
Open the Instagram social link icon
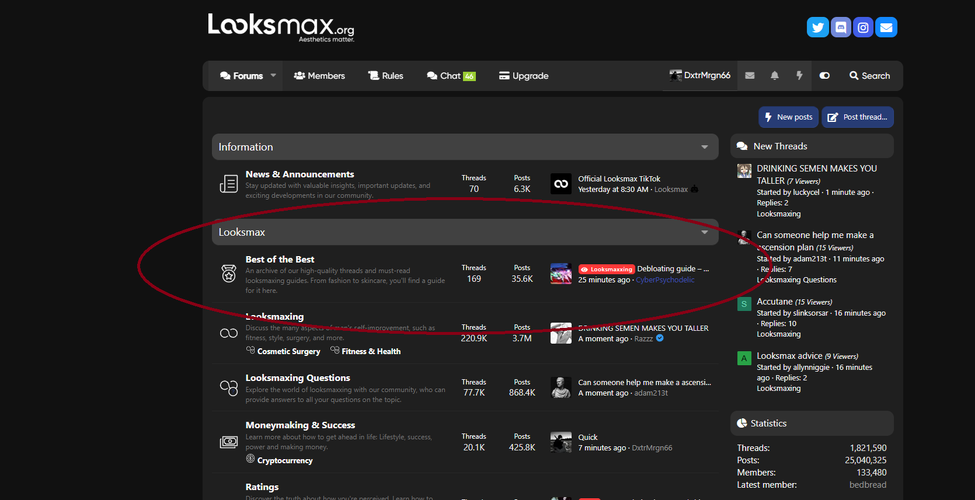pos(863,28)
